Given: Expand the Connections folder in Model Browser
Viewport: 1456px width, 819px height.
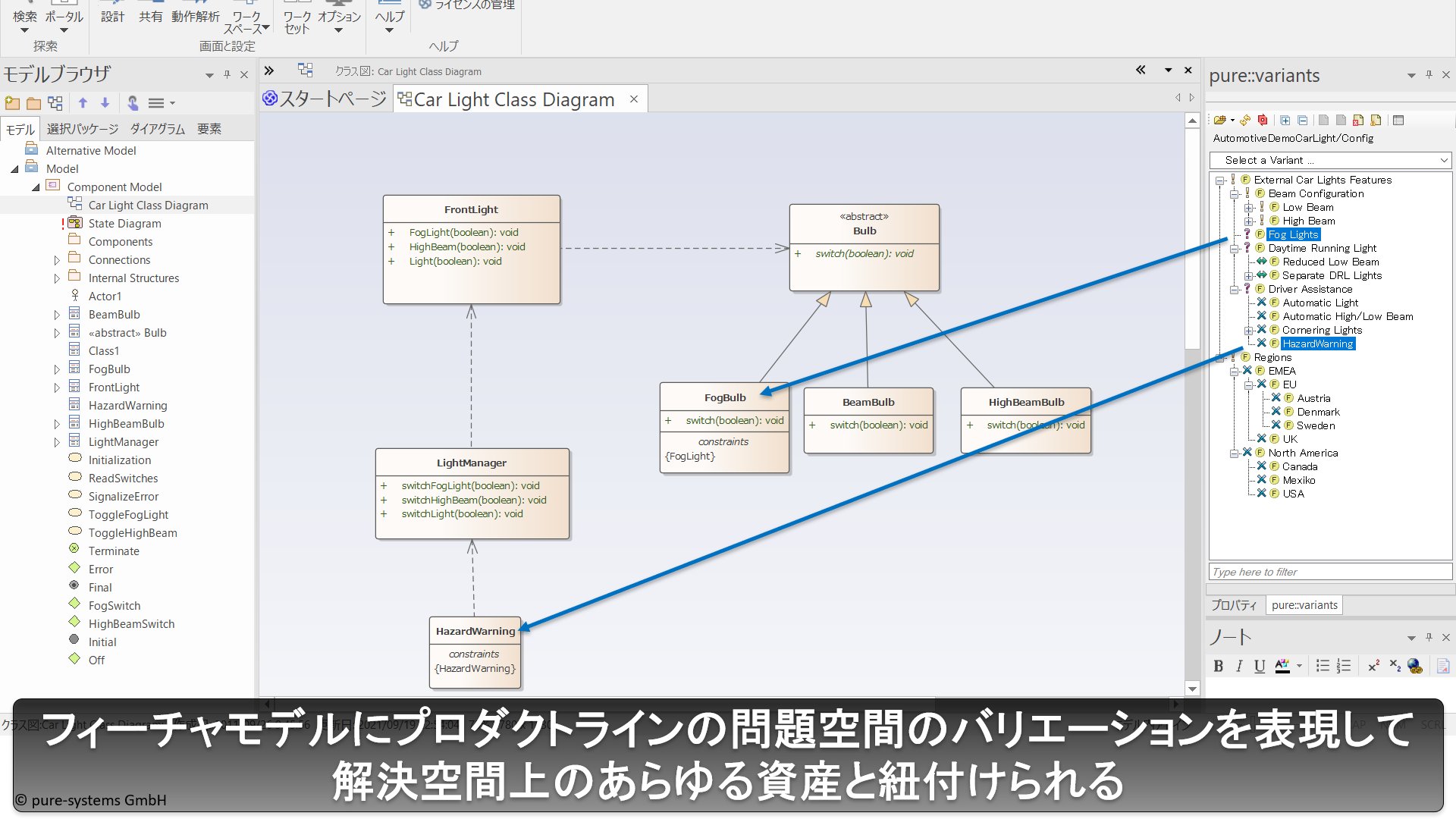Looking at the screenshot, I should (x=57, y=260).
